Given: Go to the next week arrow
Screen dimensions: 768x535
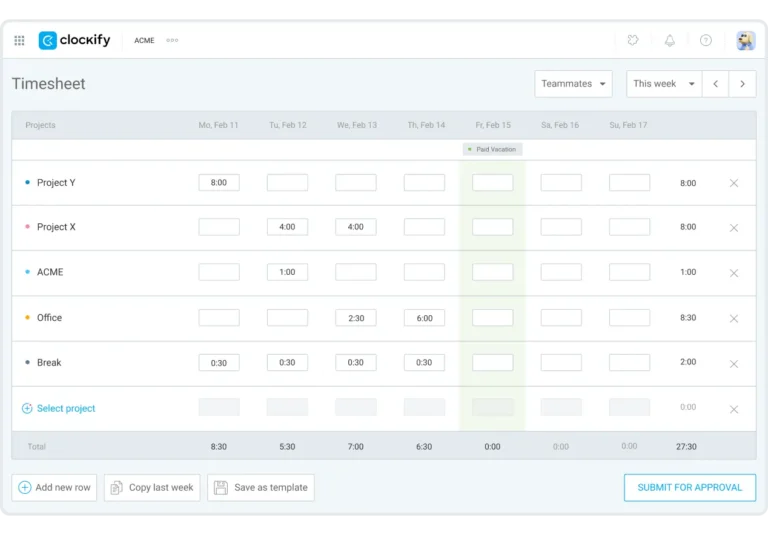Looking at the screenshot, I should 743,84.
